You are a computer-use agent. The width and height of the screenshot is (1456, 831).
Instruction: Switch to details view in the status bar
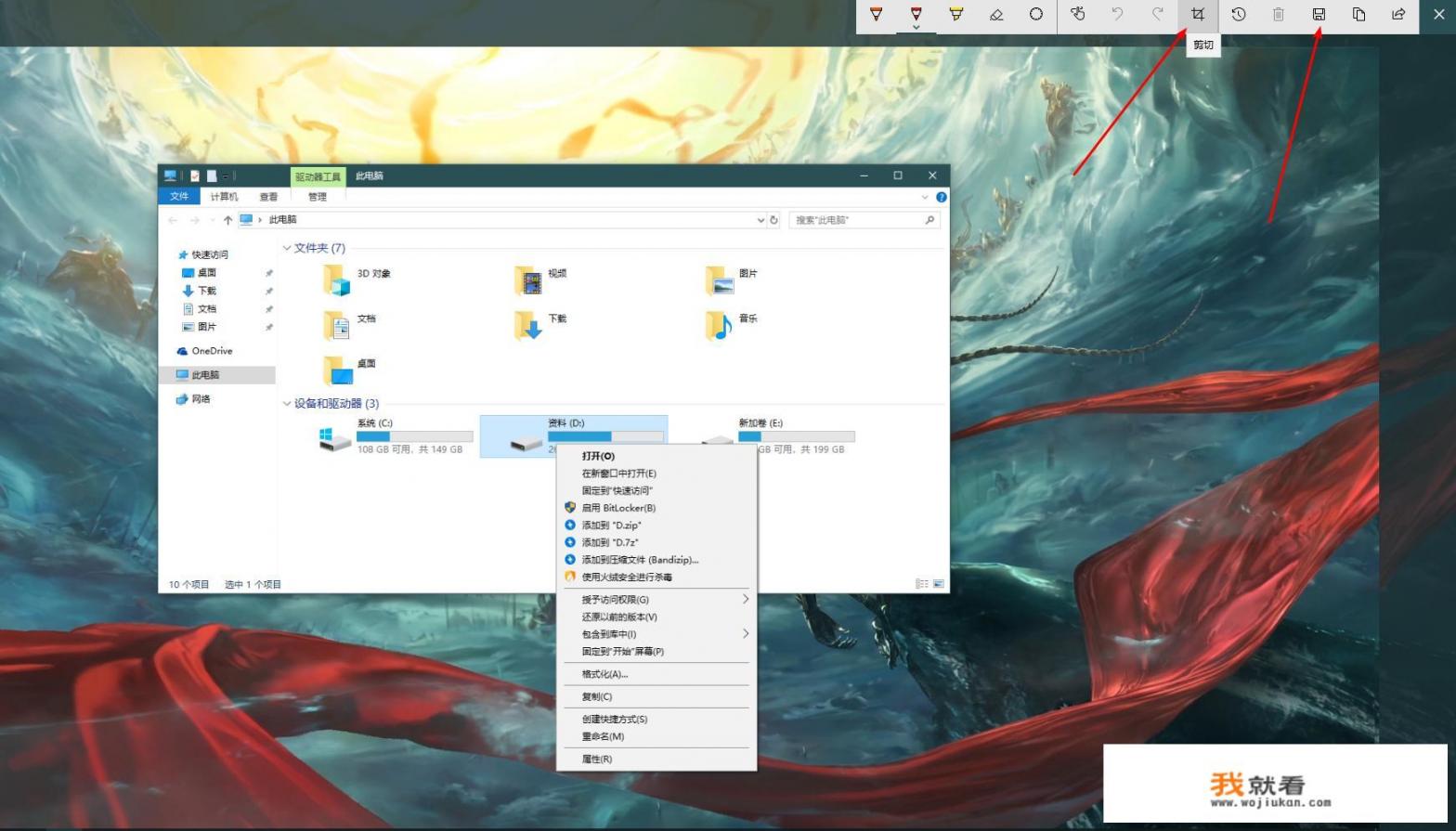click(x=921, y=584)
